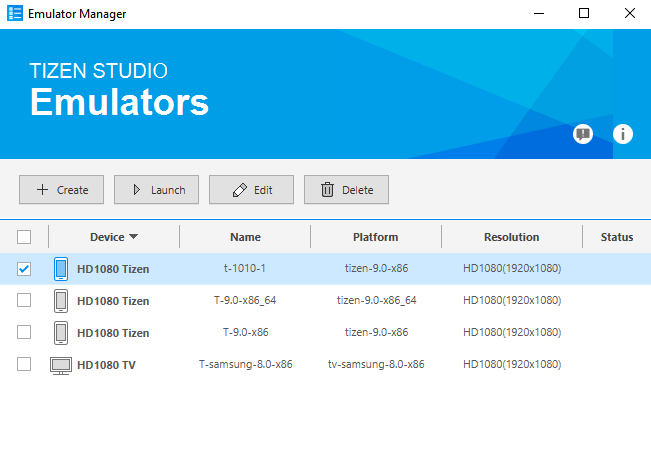
Task: Delete the selected emulator
Action: [346, 190]
